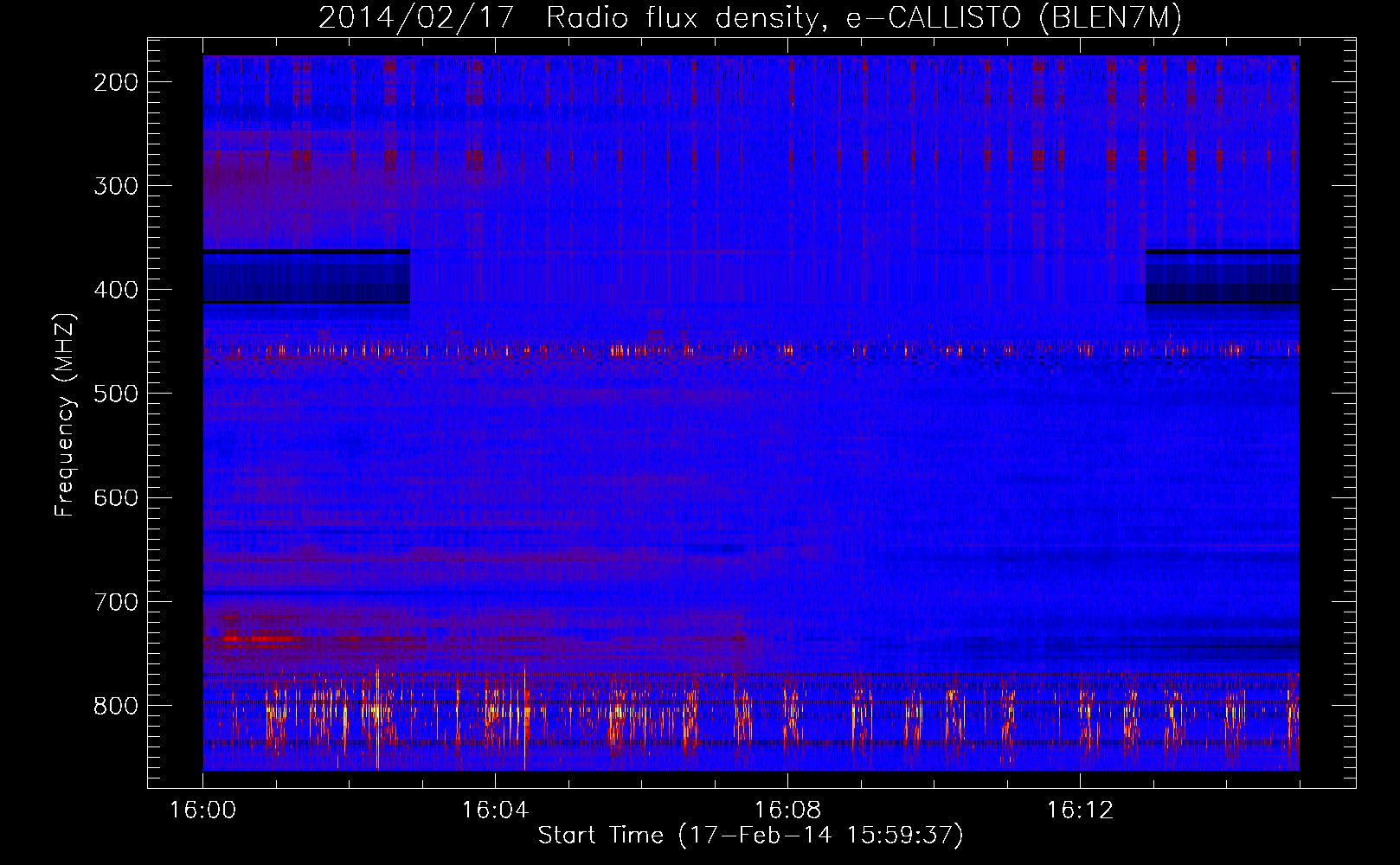The height and width of the screenshot is (865, 1400).
Task: Click the 300 frequency tick label
Action: coord(116,186)
